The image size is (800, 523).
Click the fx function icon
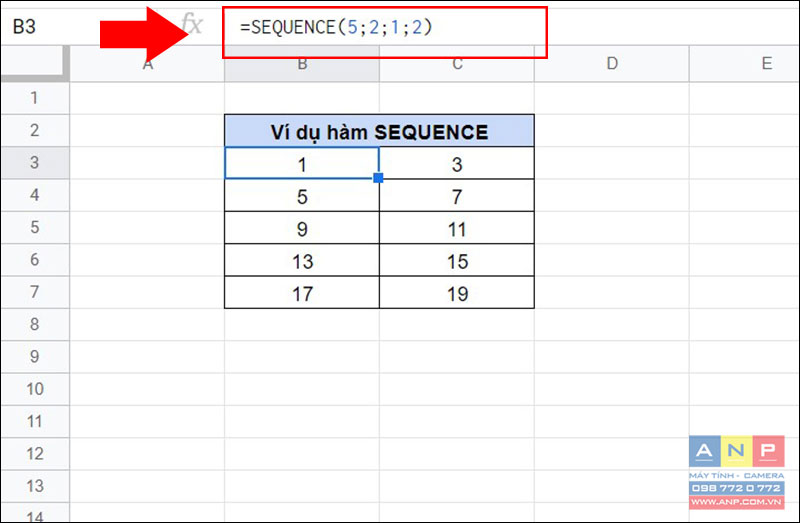click(x=191, y=27)
